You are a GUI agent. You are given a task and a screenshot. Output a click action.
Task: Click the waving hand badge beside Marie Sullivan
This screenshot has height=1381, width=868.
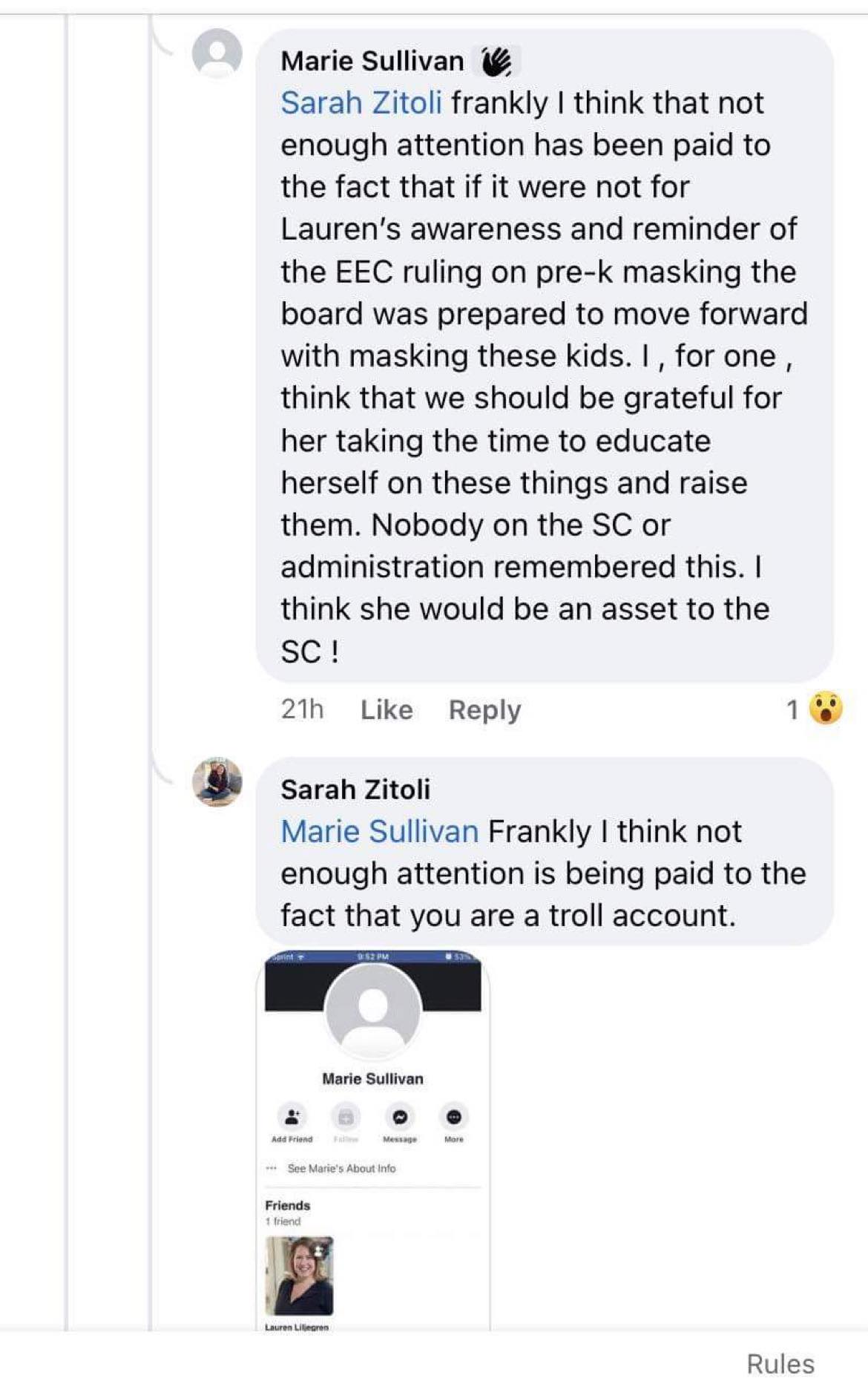point(496,62)
